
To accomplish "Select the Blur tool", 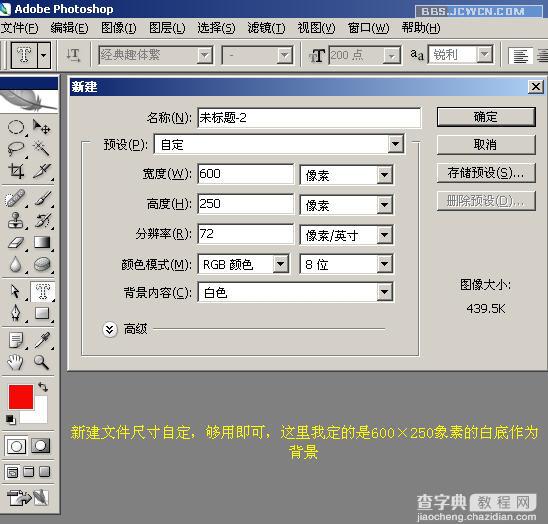I will [16, 264].
